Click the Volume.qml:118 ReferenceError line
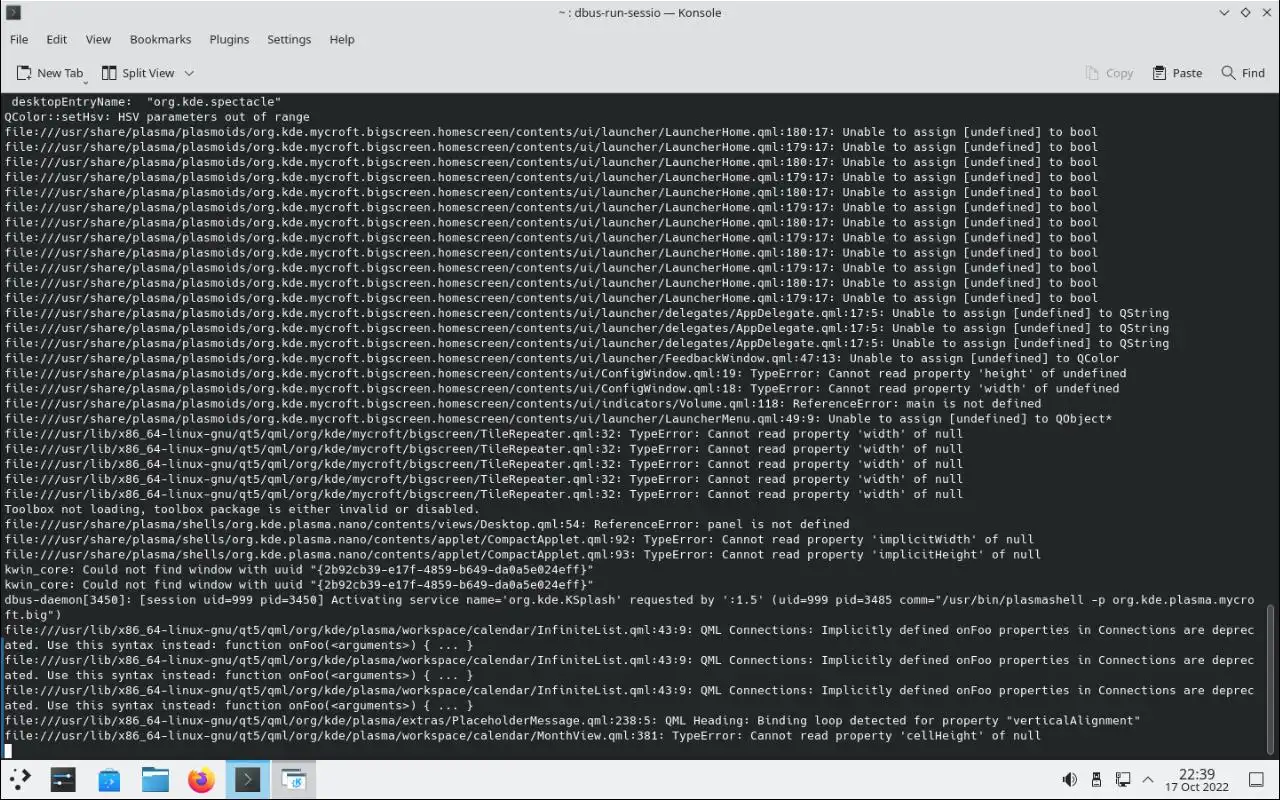The image size is (1280, 800). 523,403
